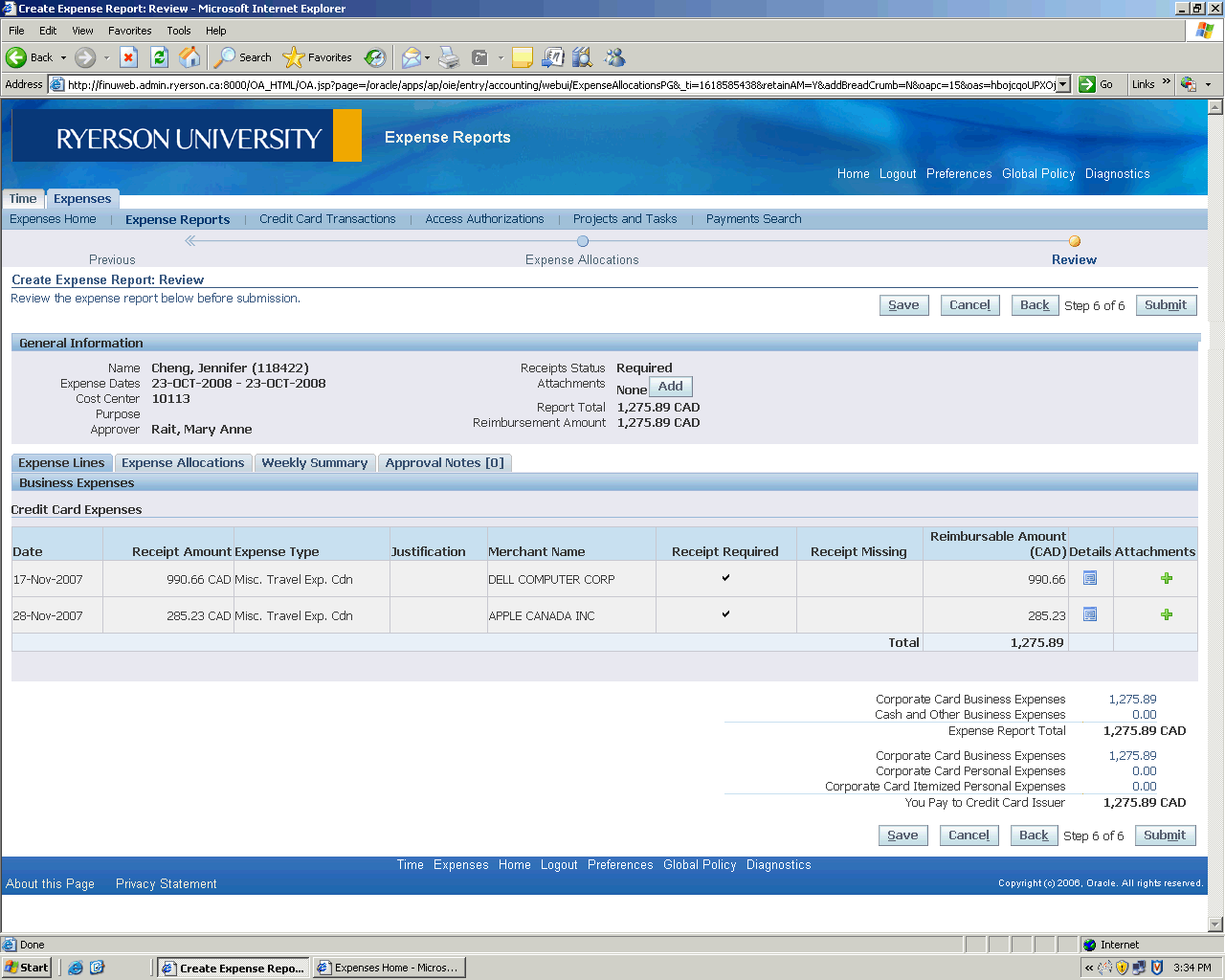
Task: Click the browser Refresh toolbar icon
Action: [160, 57]
